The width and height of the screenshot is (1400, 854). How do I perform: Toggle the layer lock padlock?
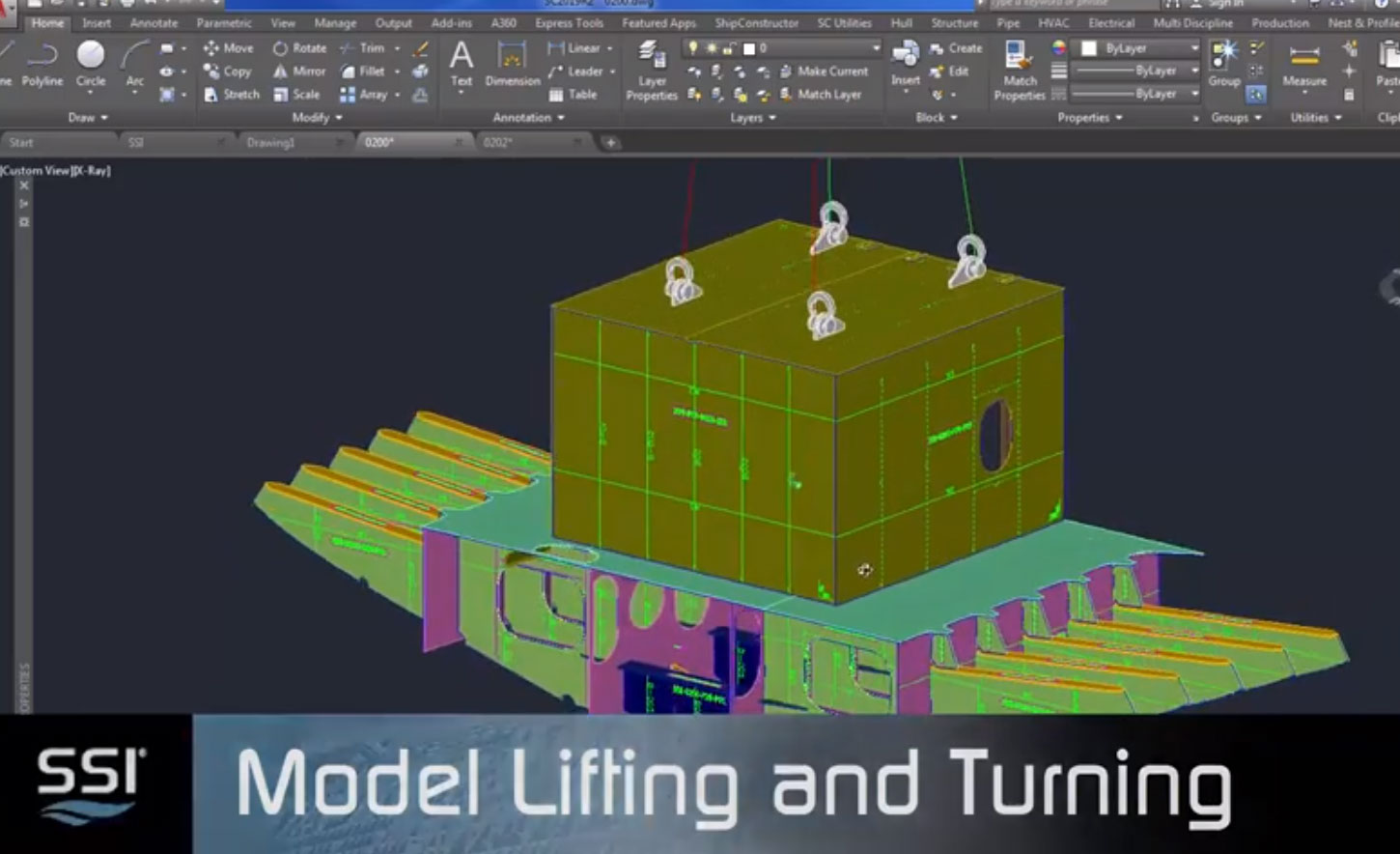coord(727,46)
